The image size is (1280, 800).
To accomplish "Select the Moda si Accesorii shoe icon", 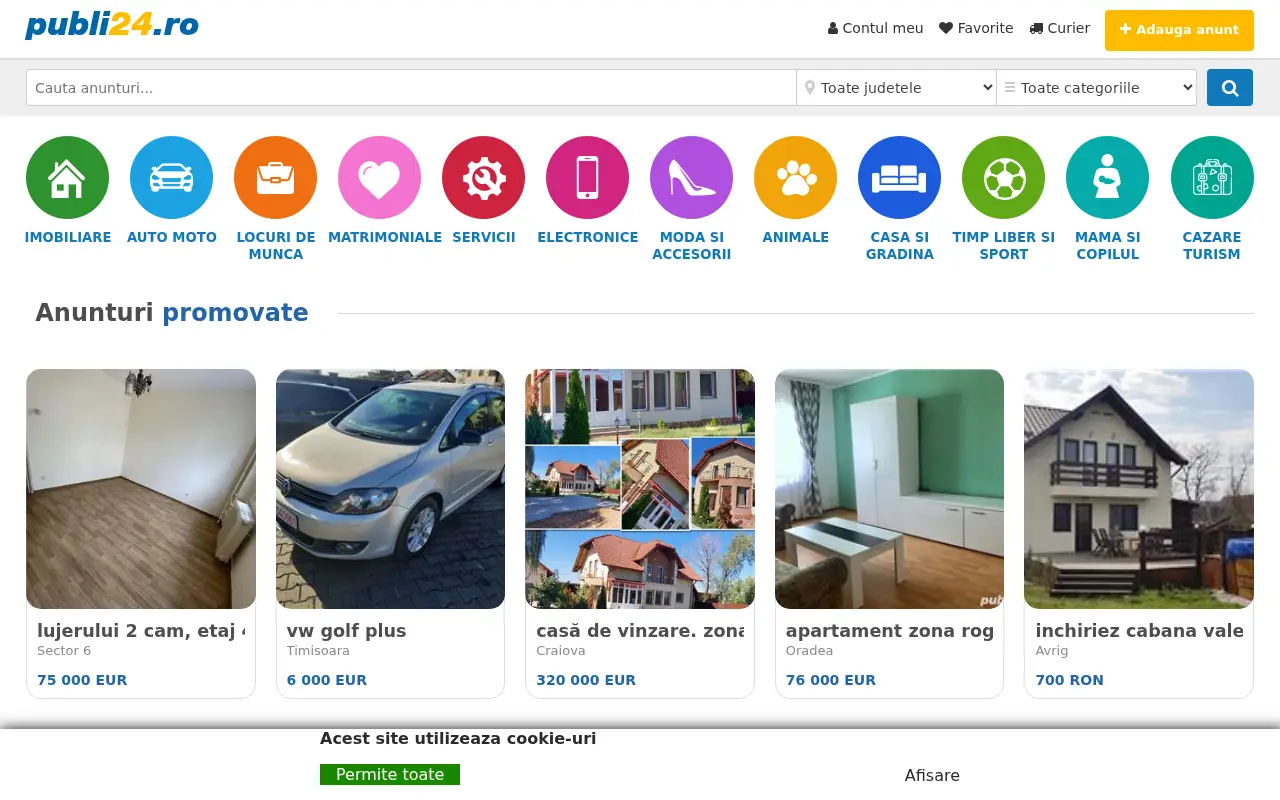I will tap(691, 178).
